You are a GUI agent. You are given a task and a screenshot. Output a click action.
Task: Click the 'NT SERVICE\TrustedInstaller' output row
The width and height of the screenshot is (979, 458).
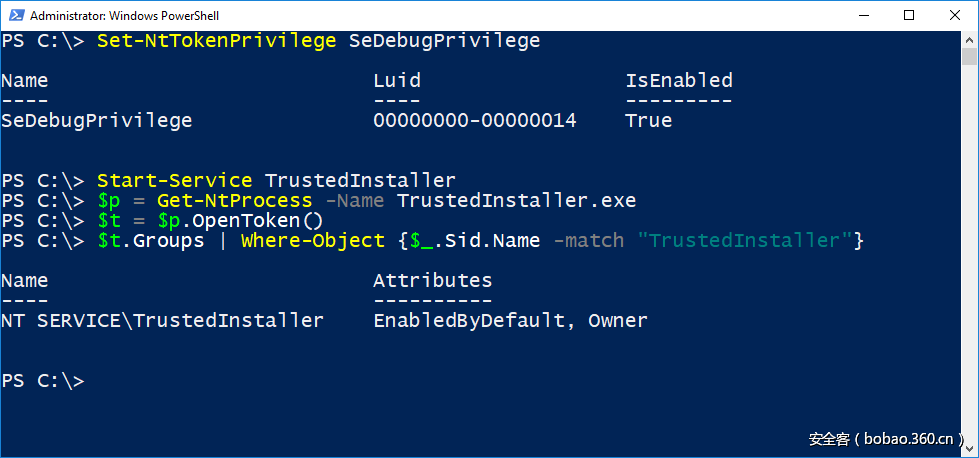(162, 321)
